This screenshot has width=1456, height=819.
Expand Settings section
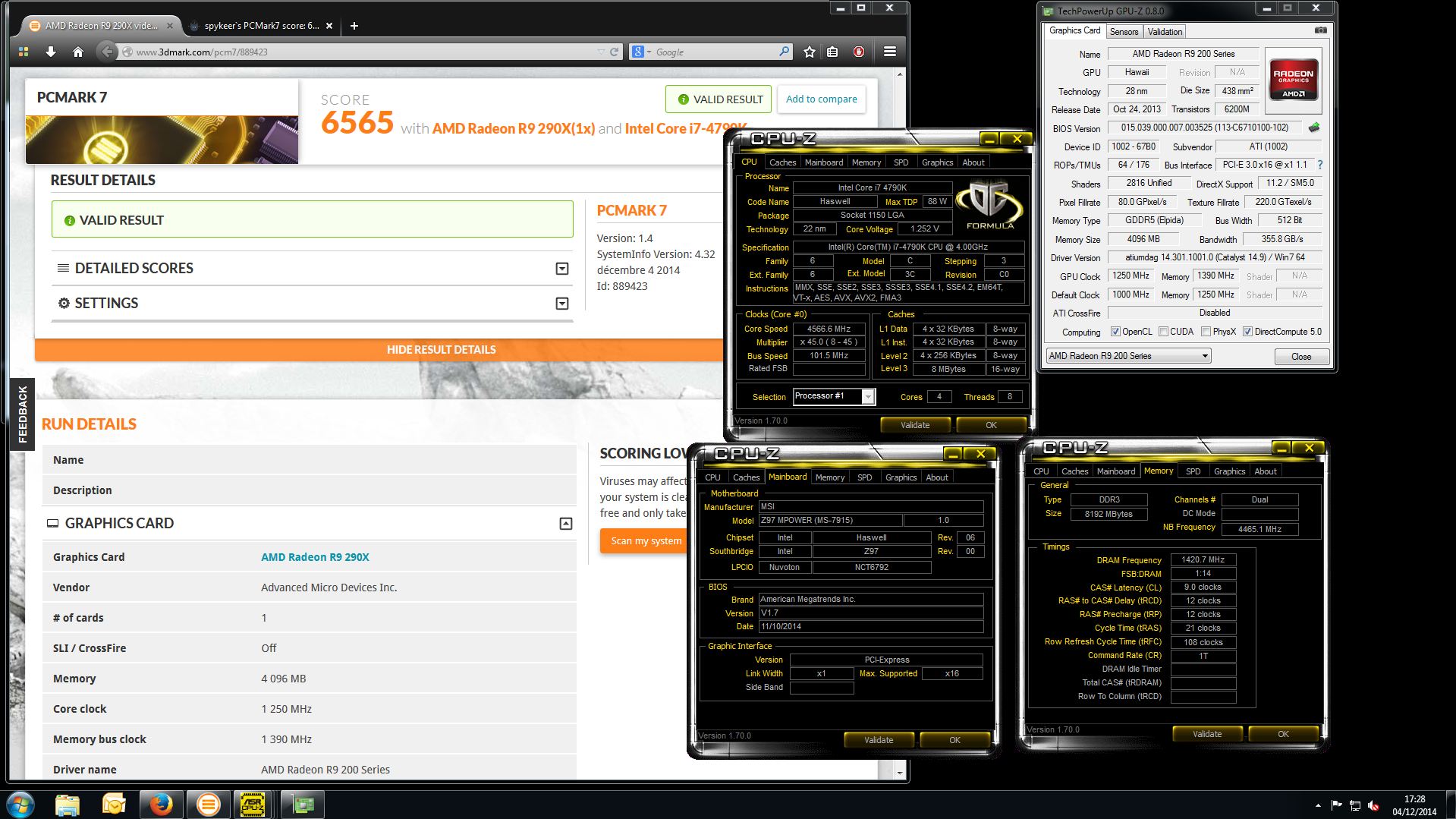pyautogui.click(x=562, y=304)
